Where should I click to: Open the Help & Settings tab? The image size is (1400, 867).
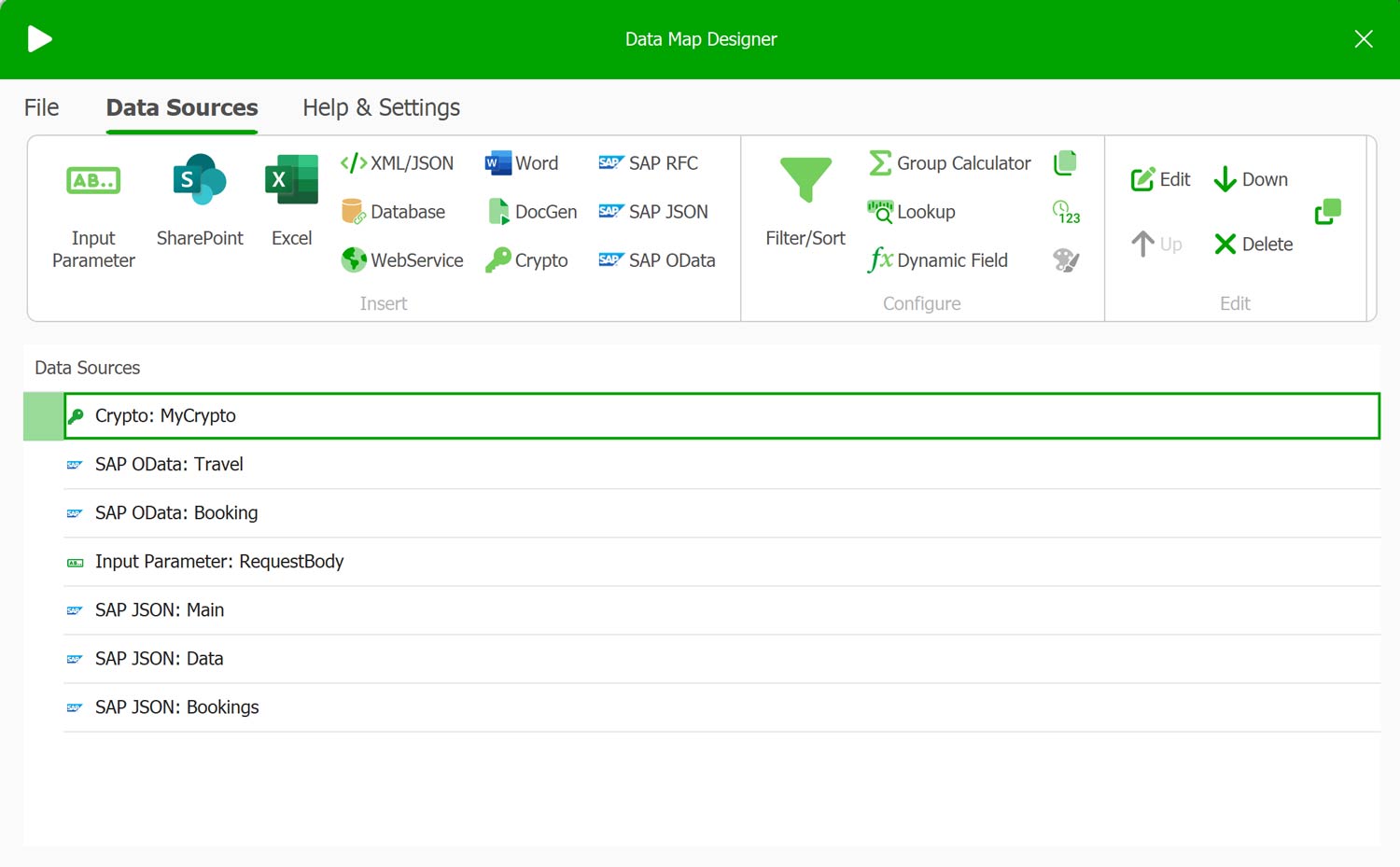[381, 108]
